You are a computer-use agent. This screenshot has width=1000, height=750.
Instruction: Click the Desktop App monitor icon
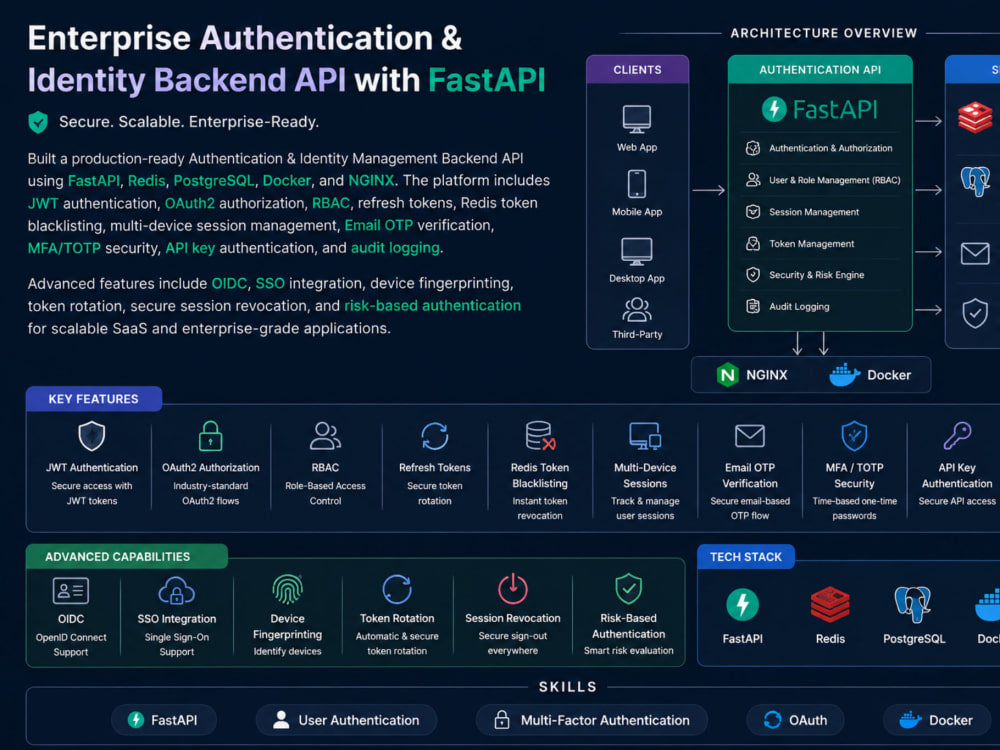(x=636, y=251)
